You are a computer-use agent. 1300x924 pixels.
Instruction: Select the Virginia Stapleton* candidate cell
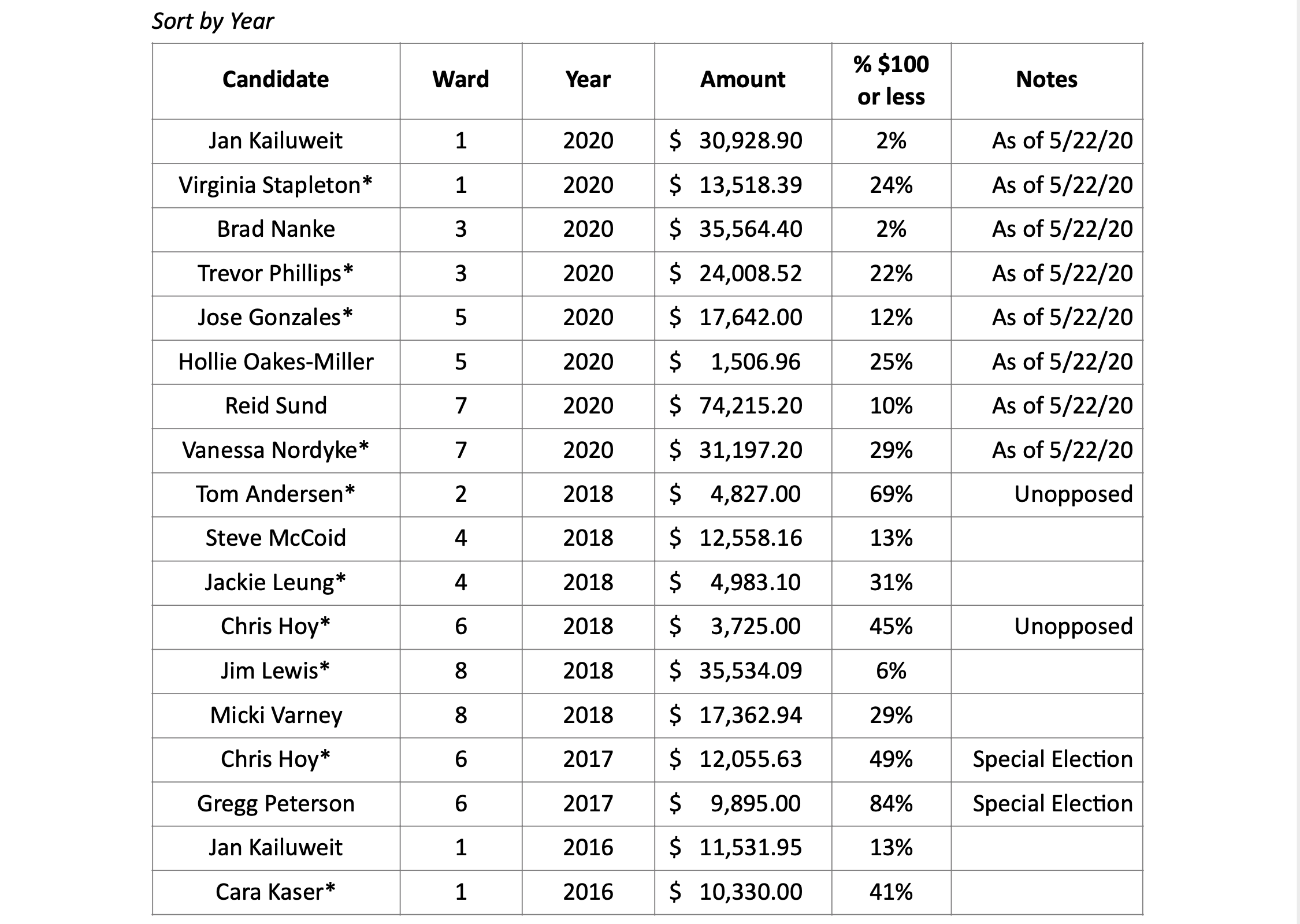click(276, 185)
